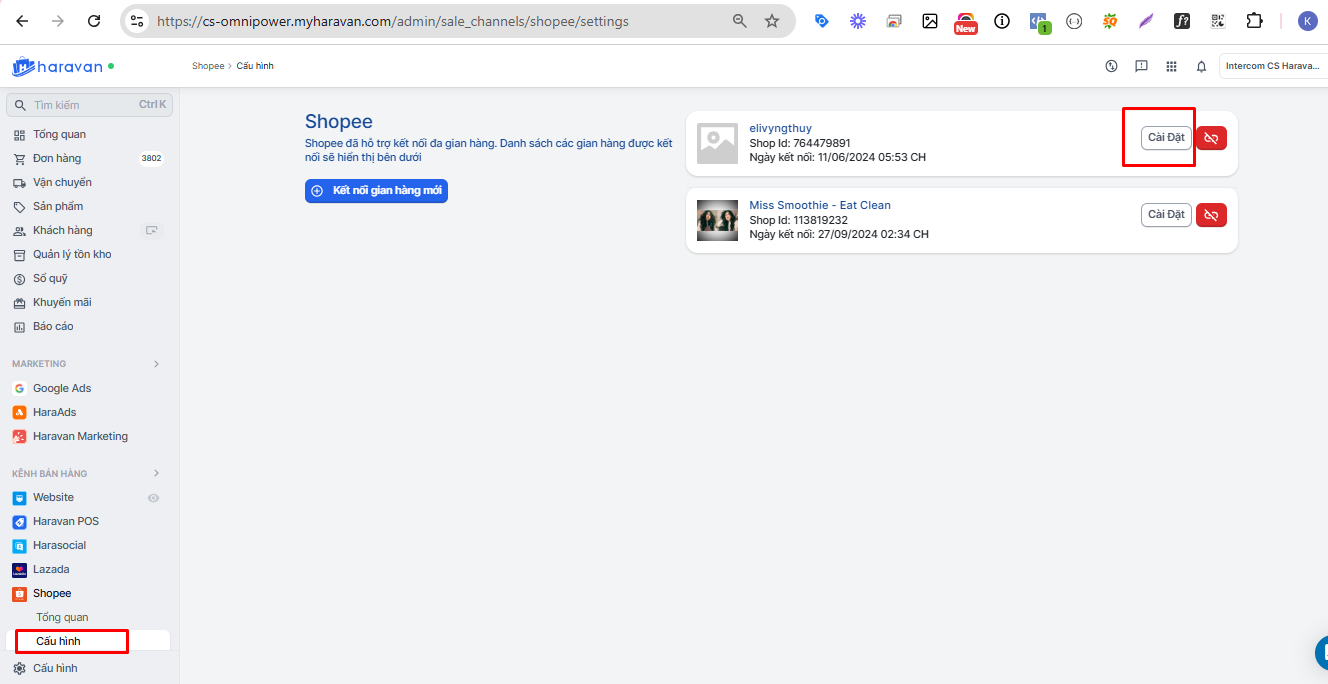The image size is (1328, 684).
Task: Open the apps grid icon in the header
Action: (x=1171, y=66)
